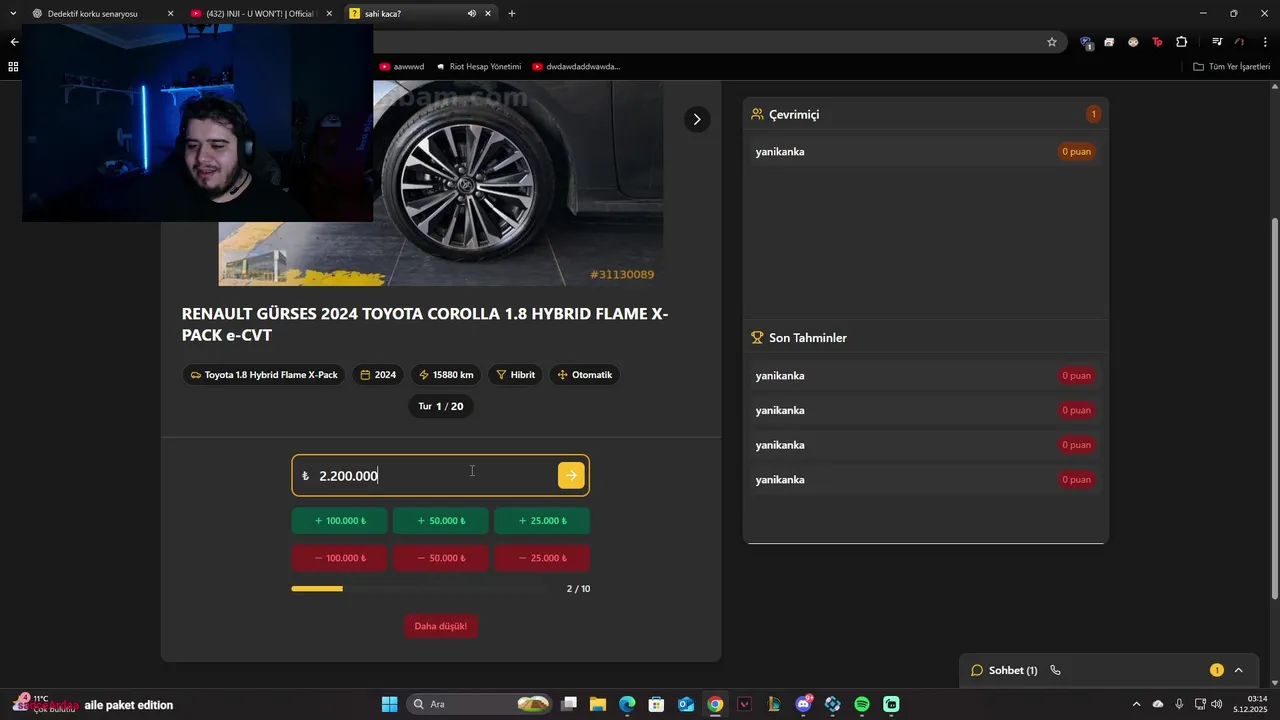Open File Explorer from the taskbar
Image resolution: width=1280 pixels, height=720 pixels.
tap(598, 704)
